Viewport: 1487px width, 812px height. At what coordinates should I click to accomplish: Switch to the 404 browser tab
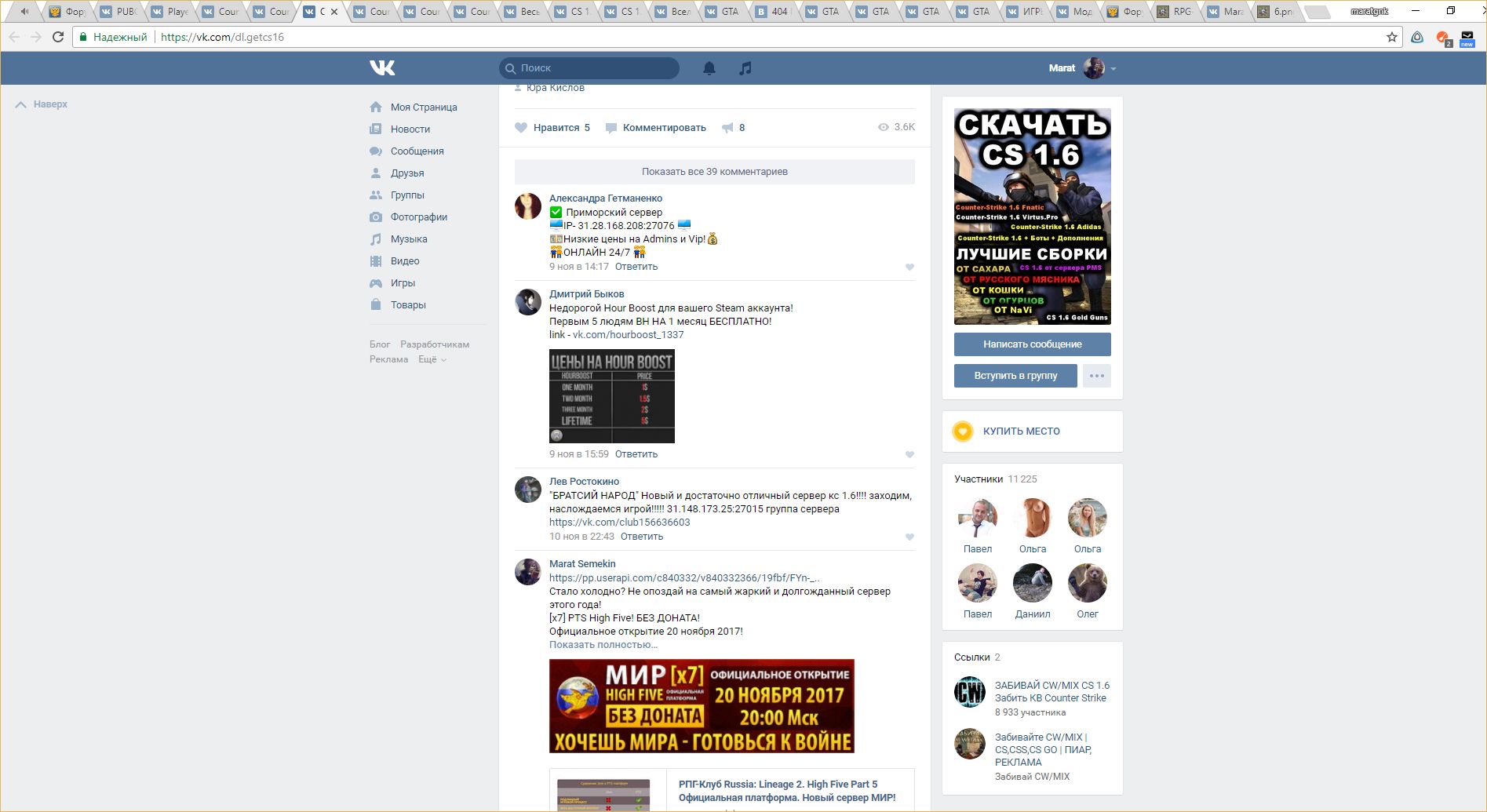point(773,12)
